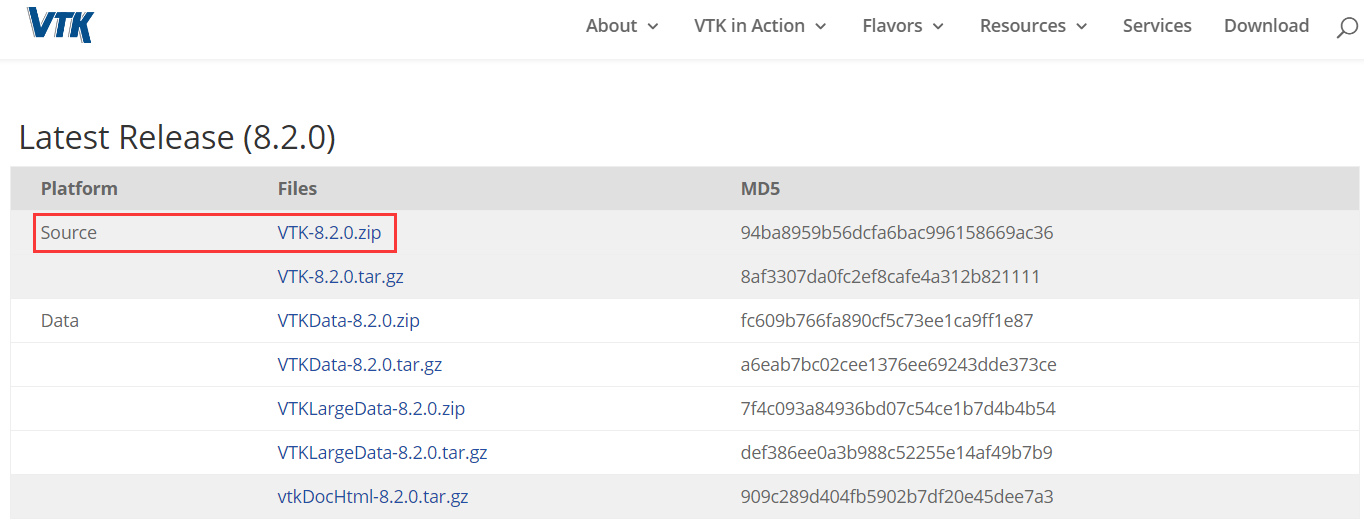Screen dimensions: 1364x522
Task: Click the Source platform cell
Action: click(69, 233)
